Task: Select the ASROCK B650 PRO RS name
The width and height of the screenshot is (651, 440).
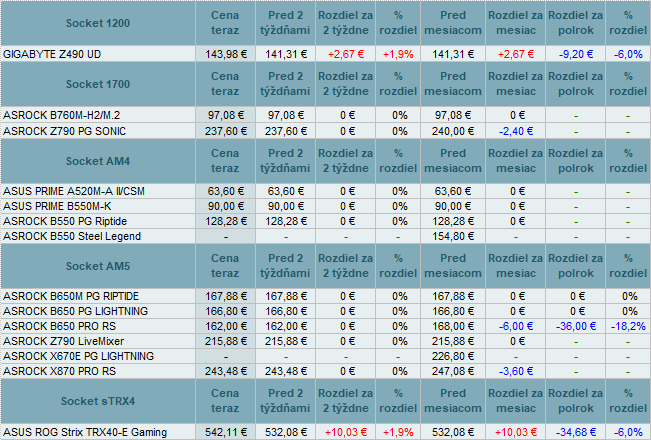Action: tap(59, 326)
